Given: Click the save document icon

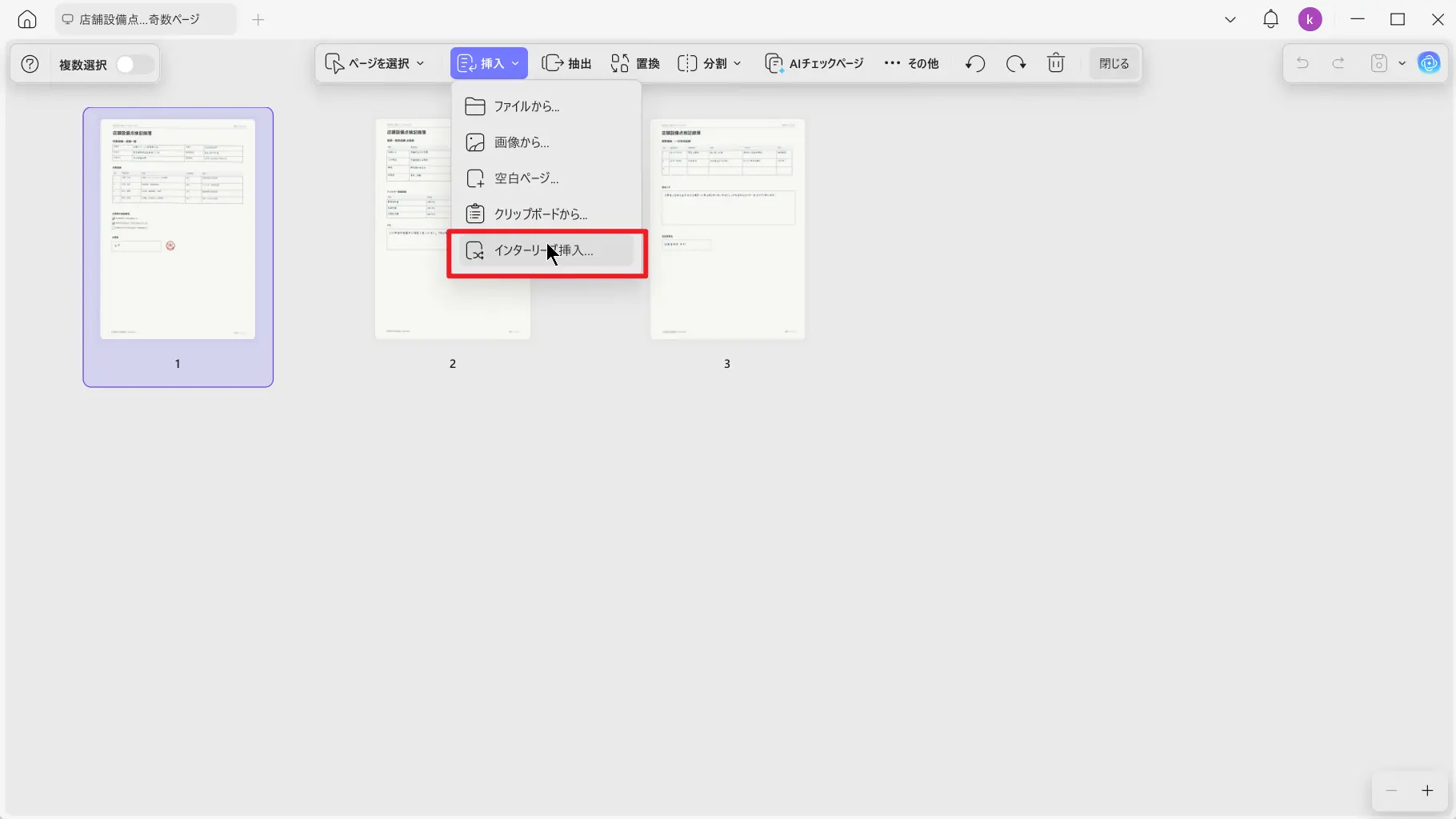Looking at the screenshot, I should [1378, 63].
